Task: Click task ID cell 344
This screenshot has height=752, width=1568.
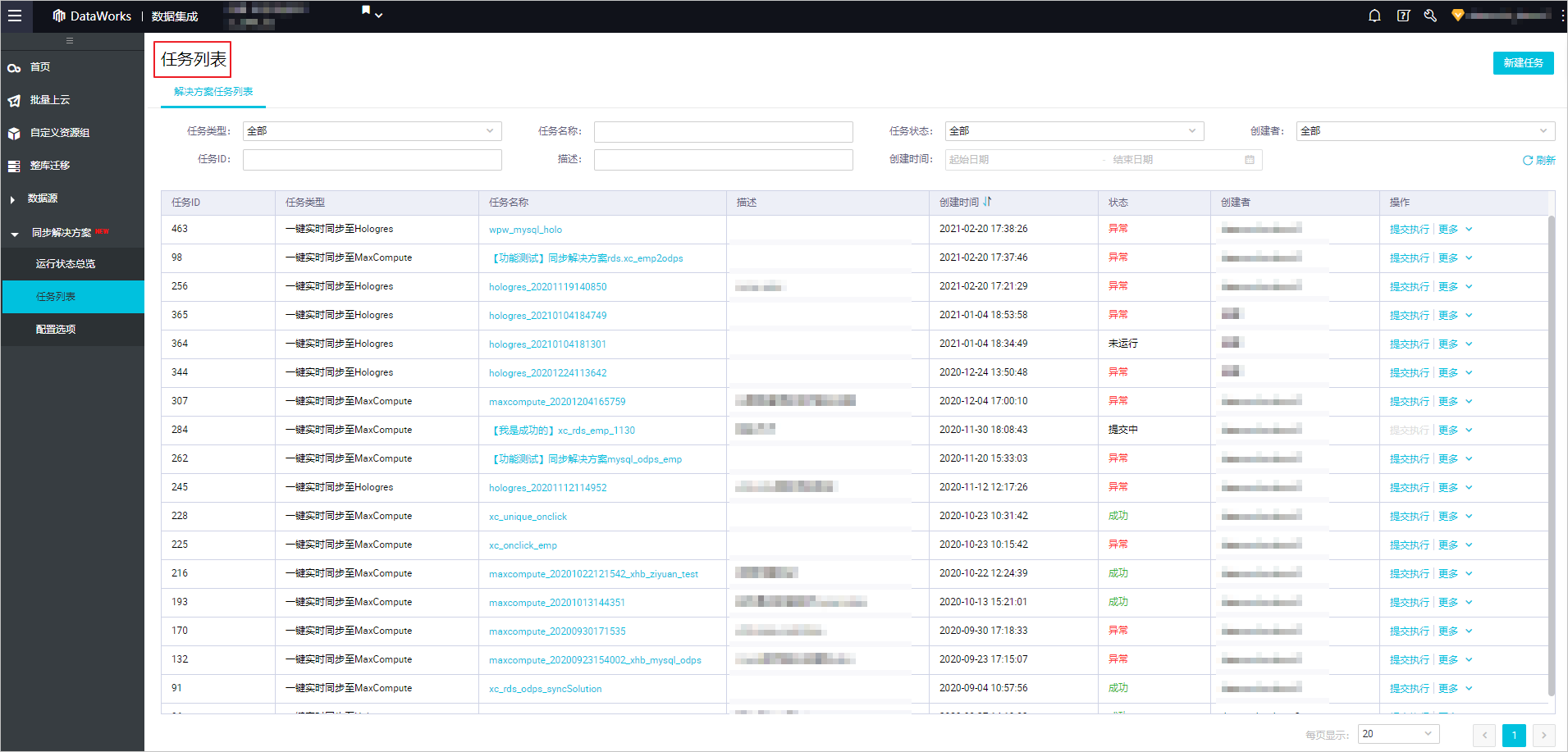Action: [180, 372]
